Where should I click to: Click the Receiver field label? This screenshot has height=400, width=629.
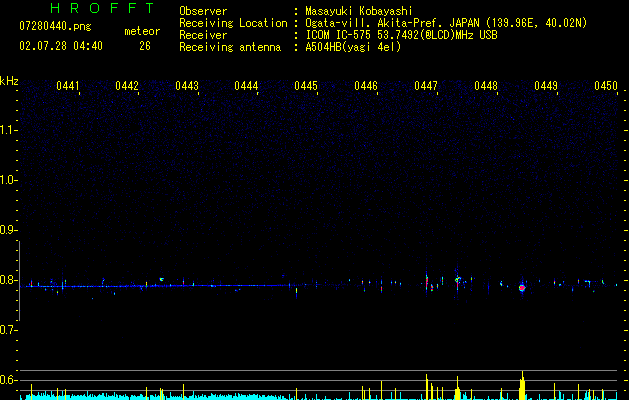tap(203, 35)
